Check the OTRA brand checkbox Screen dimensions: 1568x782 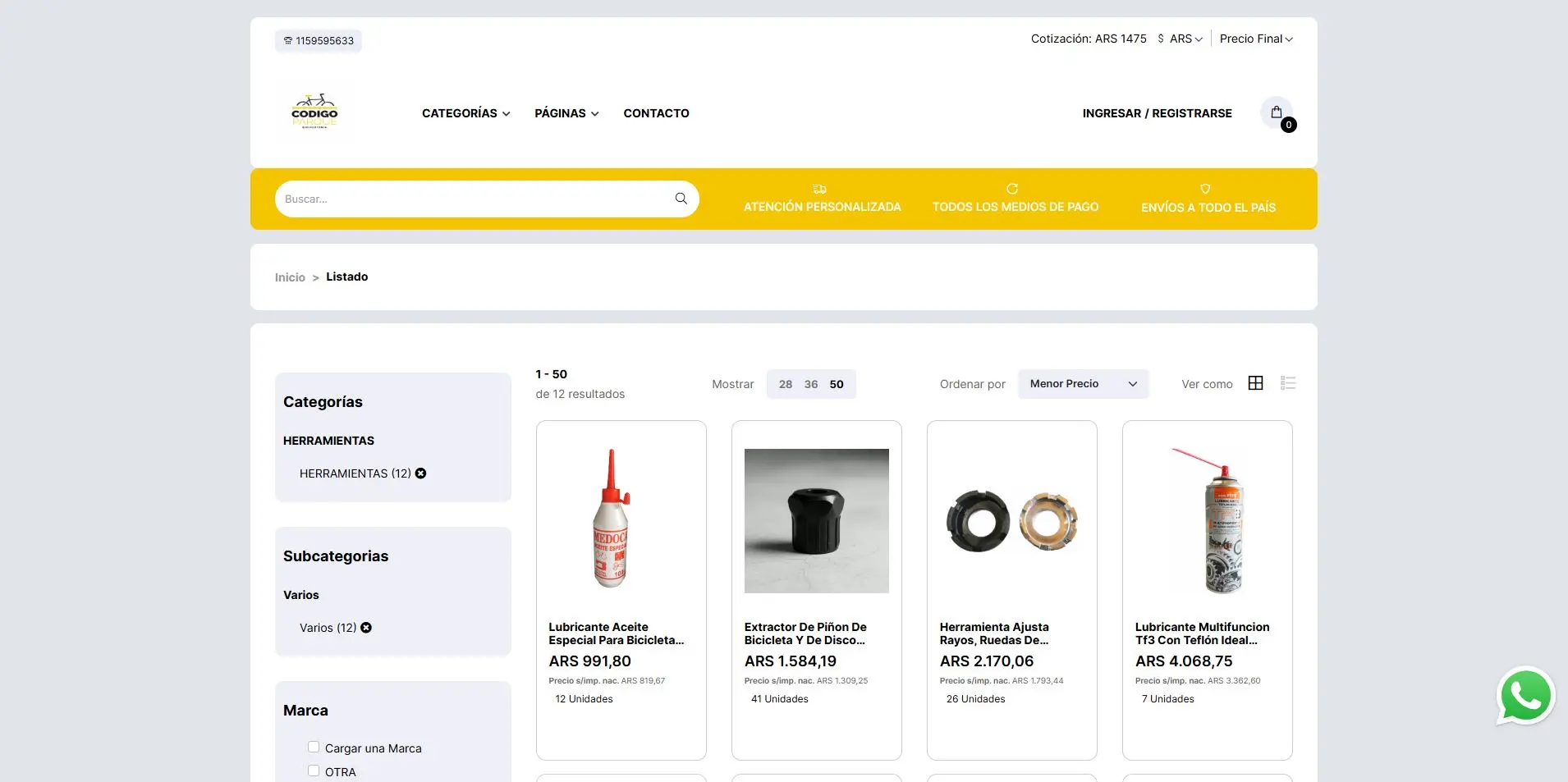312,771
